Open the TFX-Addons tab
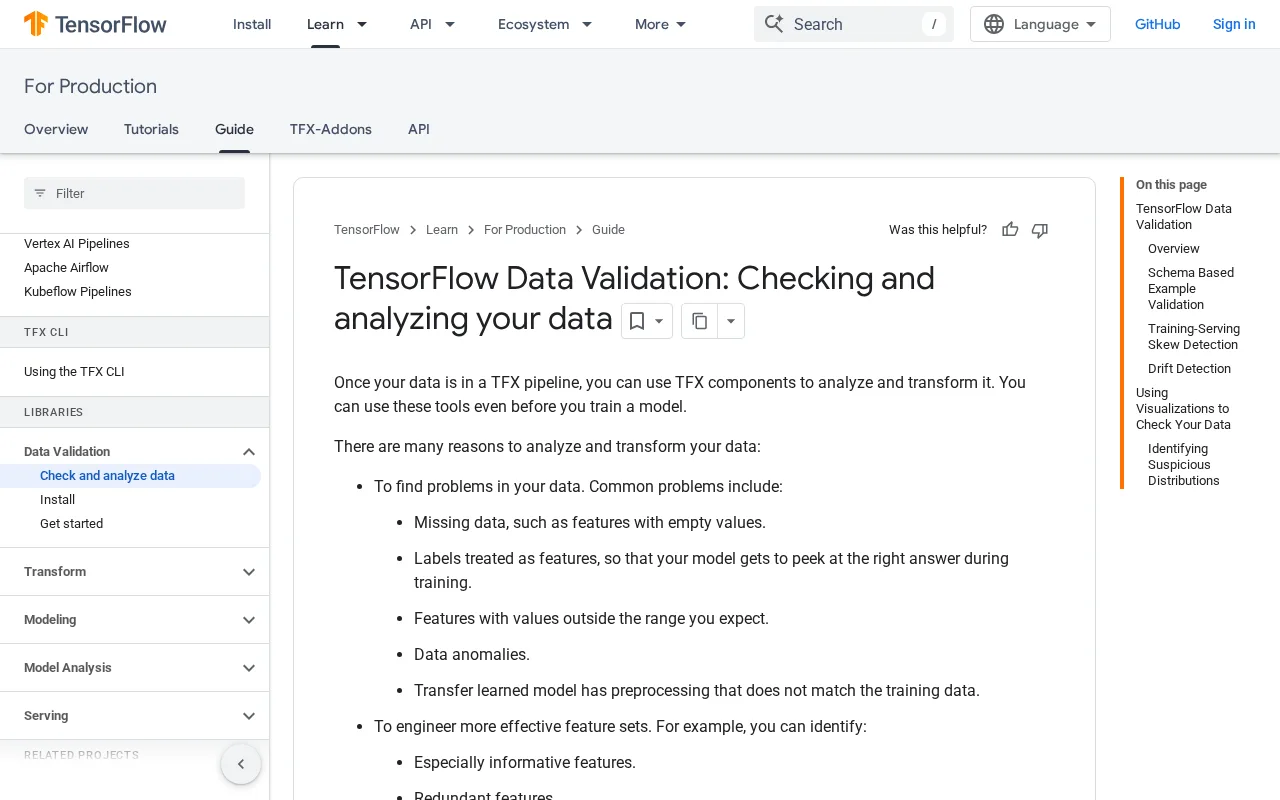The width and height of the screenshot is (1280, 800). pos(331,129)
